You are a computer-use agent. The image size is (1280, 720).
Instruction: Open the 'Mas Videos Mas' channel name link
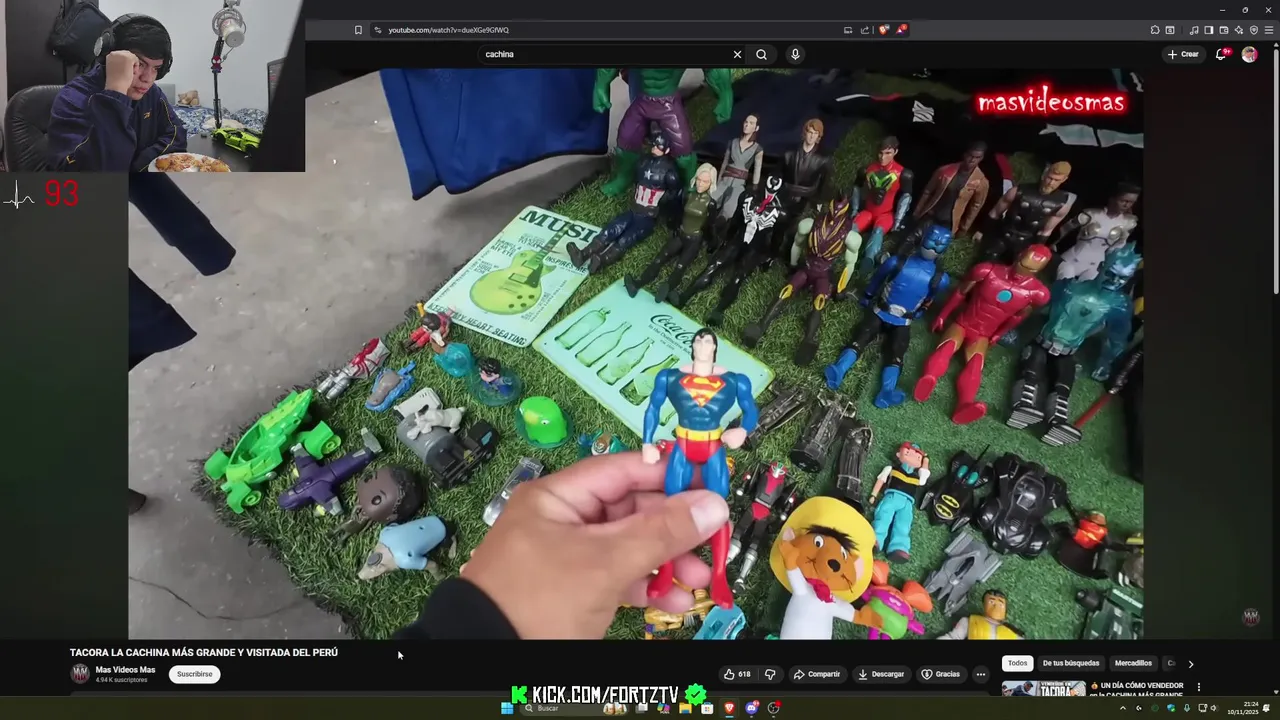tap(125, 670)
